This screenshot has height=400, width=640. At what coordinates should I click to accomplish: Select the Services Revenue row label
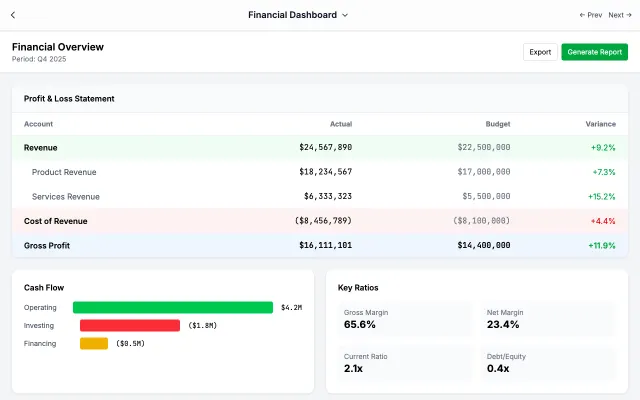point(66,197)
